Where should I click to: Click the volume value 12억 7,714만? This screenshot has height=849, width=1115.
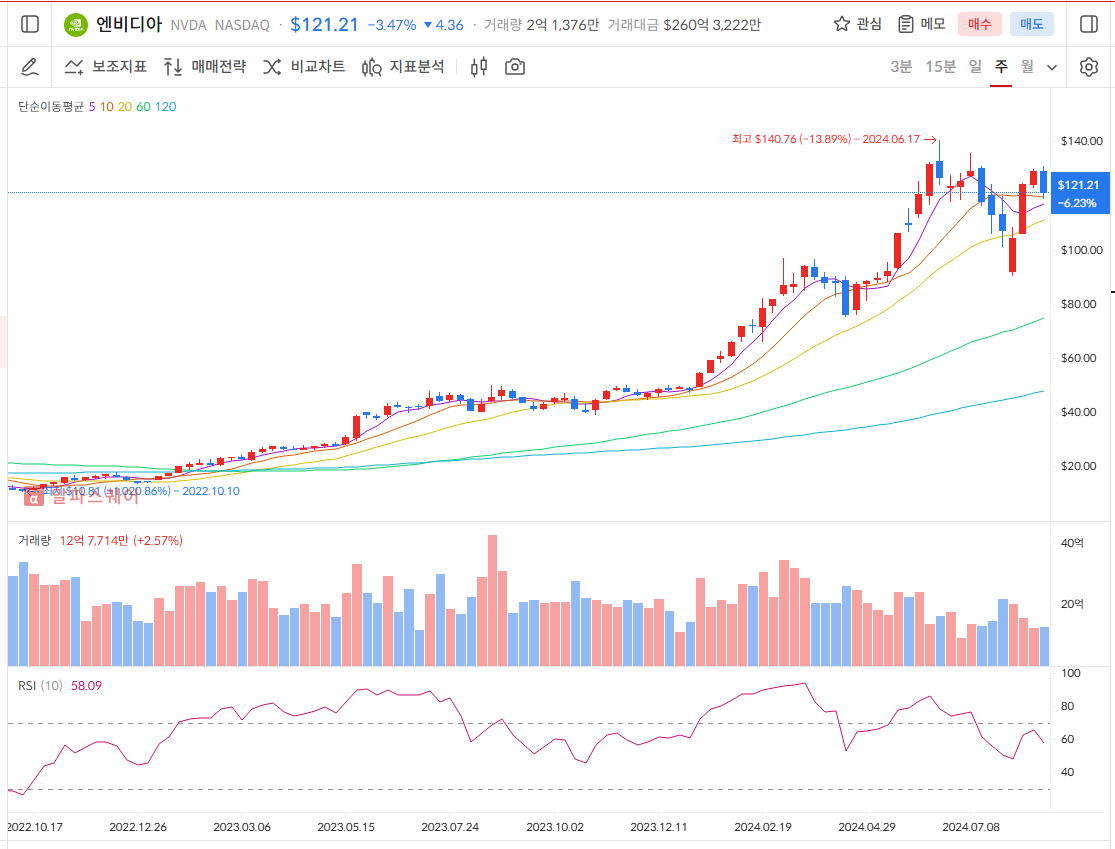[94, 540]
